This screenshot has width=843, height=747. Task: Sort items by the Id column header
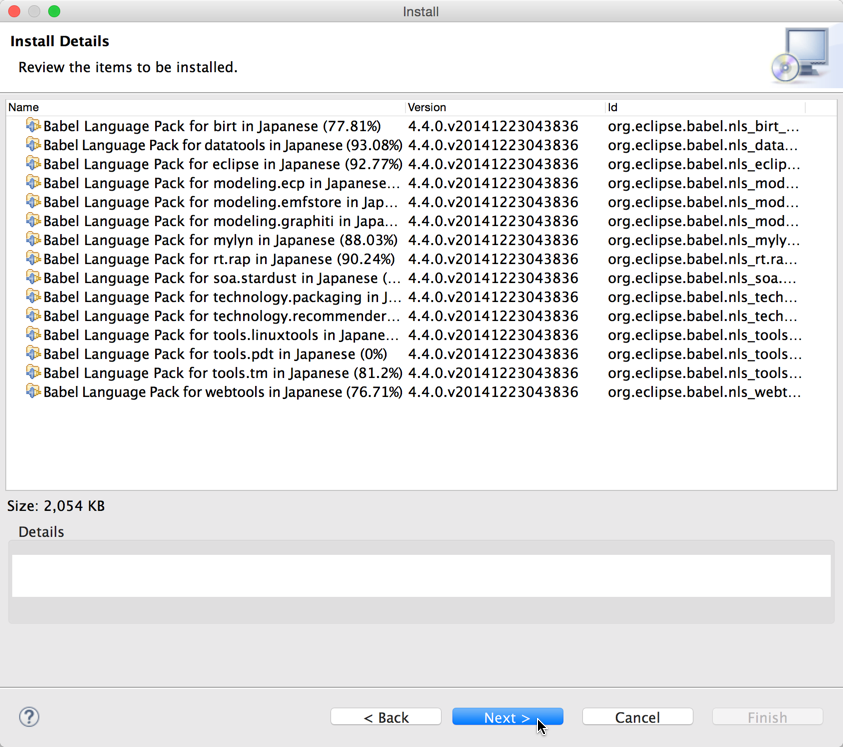705,107
